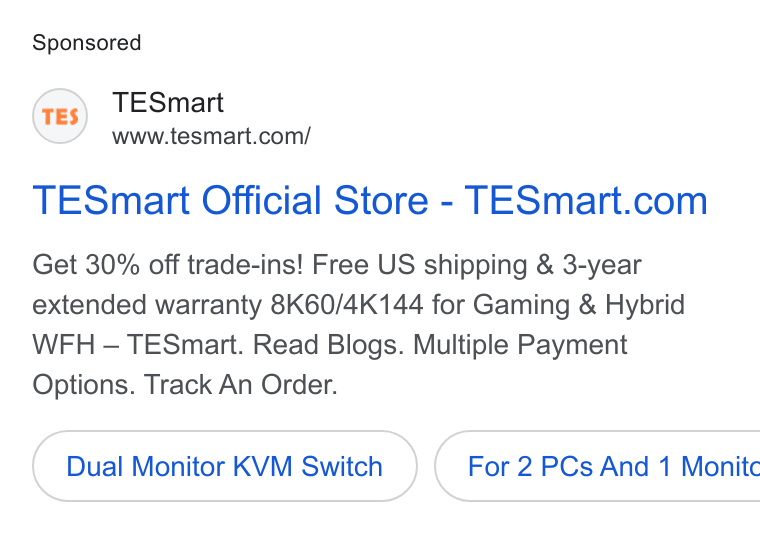Click the www.tesmart.com/ URL text
The height and width of the screenshot is (534, 760).
coord(211,136)
